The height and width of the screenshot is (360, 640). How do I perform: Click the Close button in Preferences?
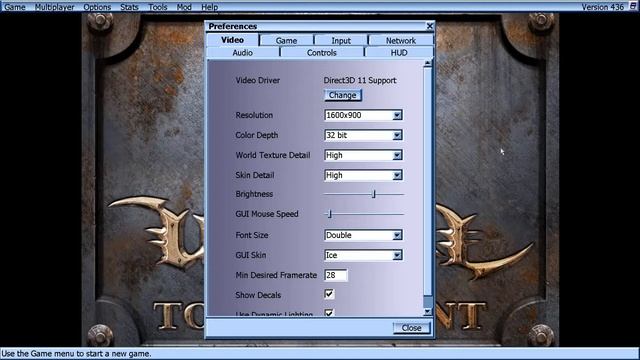411,328
